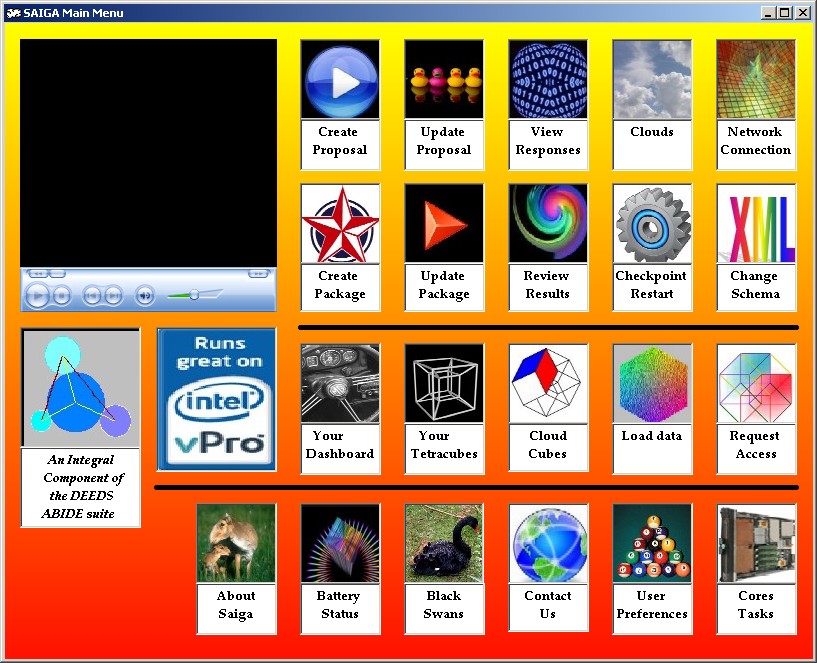Click the Contact Us globe icon
This screenshot has height=663, width=817.
pyautogui.click(x=548, y=544)
